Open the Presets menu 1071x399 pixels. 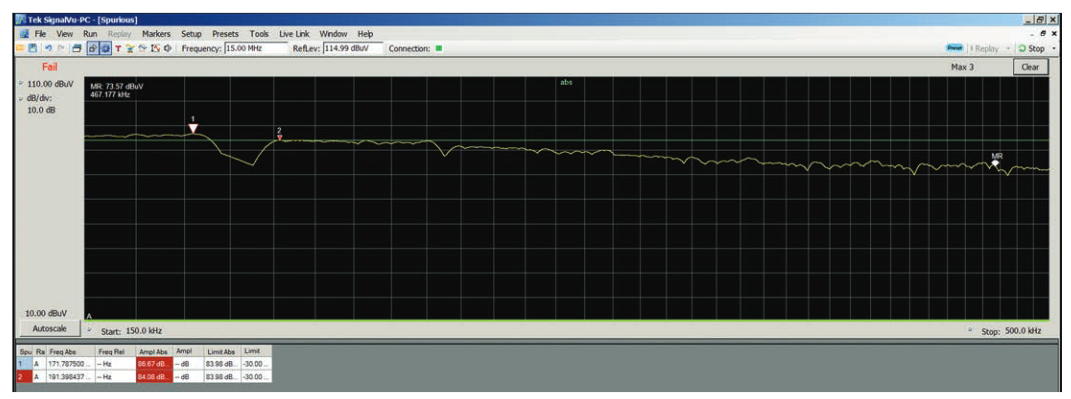[225, 33]
